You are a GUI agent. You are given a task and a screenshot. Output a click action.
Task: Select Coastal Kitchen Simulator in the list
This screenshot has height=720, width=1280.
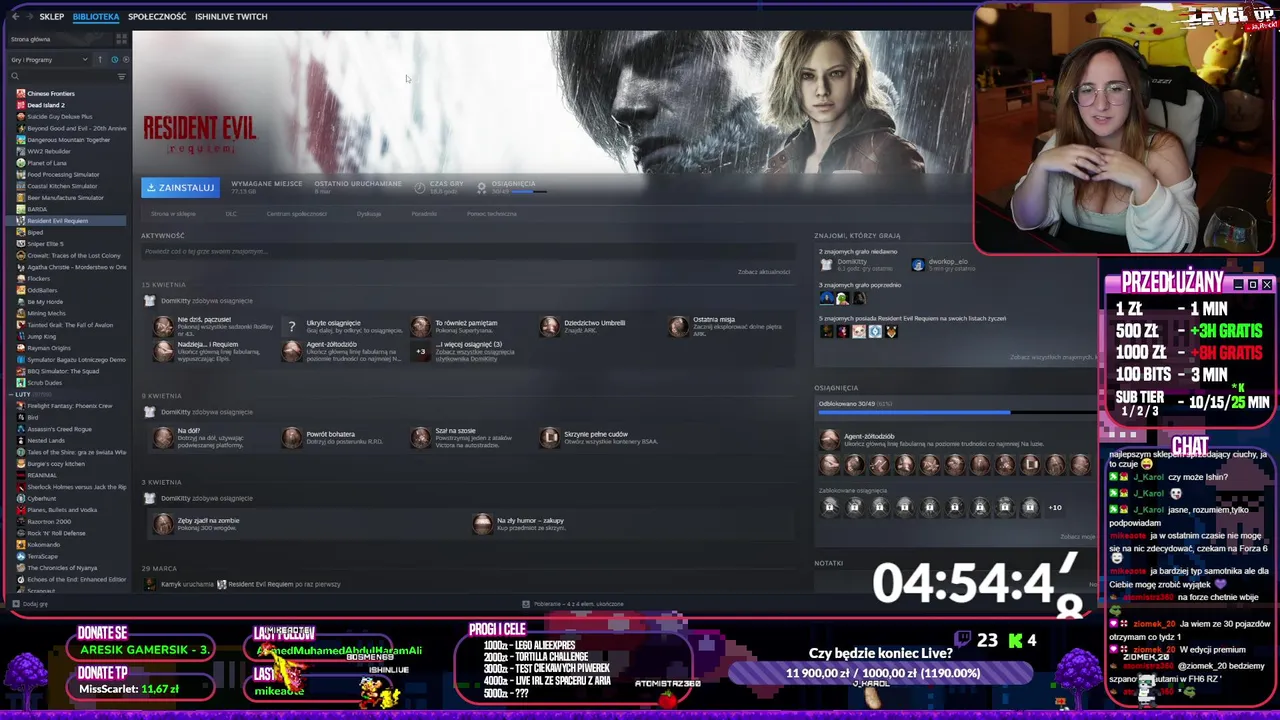point(62,186)
